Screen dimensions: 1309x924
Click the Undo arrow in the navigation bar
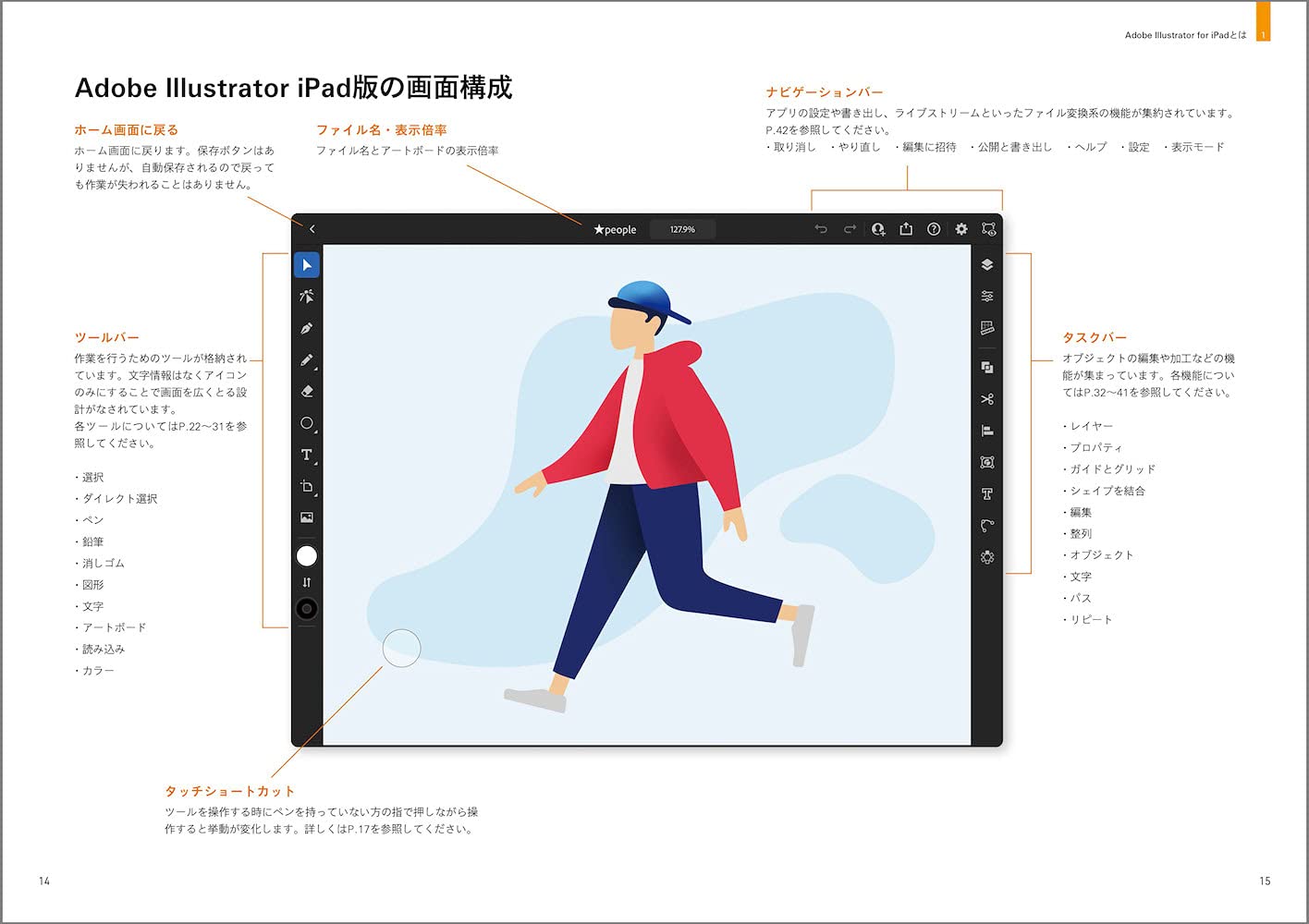[822, 229]
